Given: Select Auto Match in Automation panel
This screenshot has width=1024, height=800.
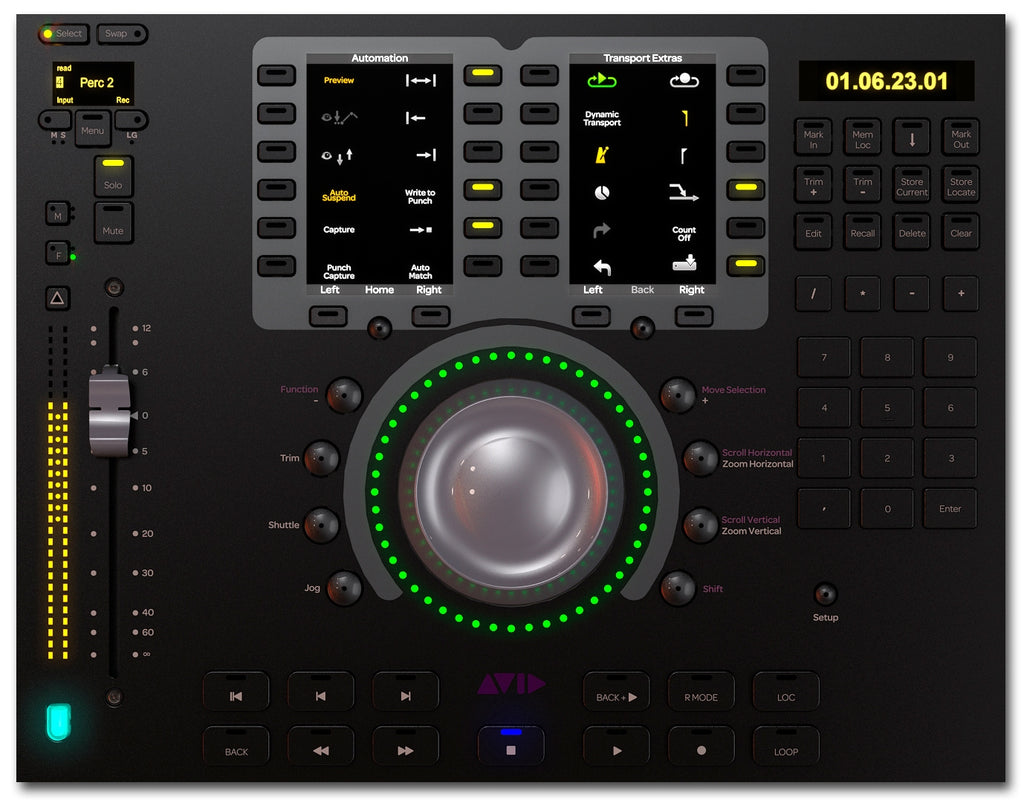Looking at the screenshot, I should (420, 272).
